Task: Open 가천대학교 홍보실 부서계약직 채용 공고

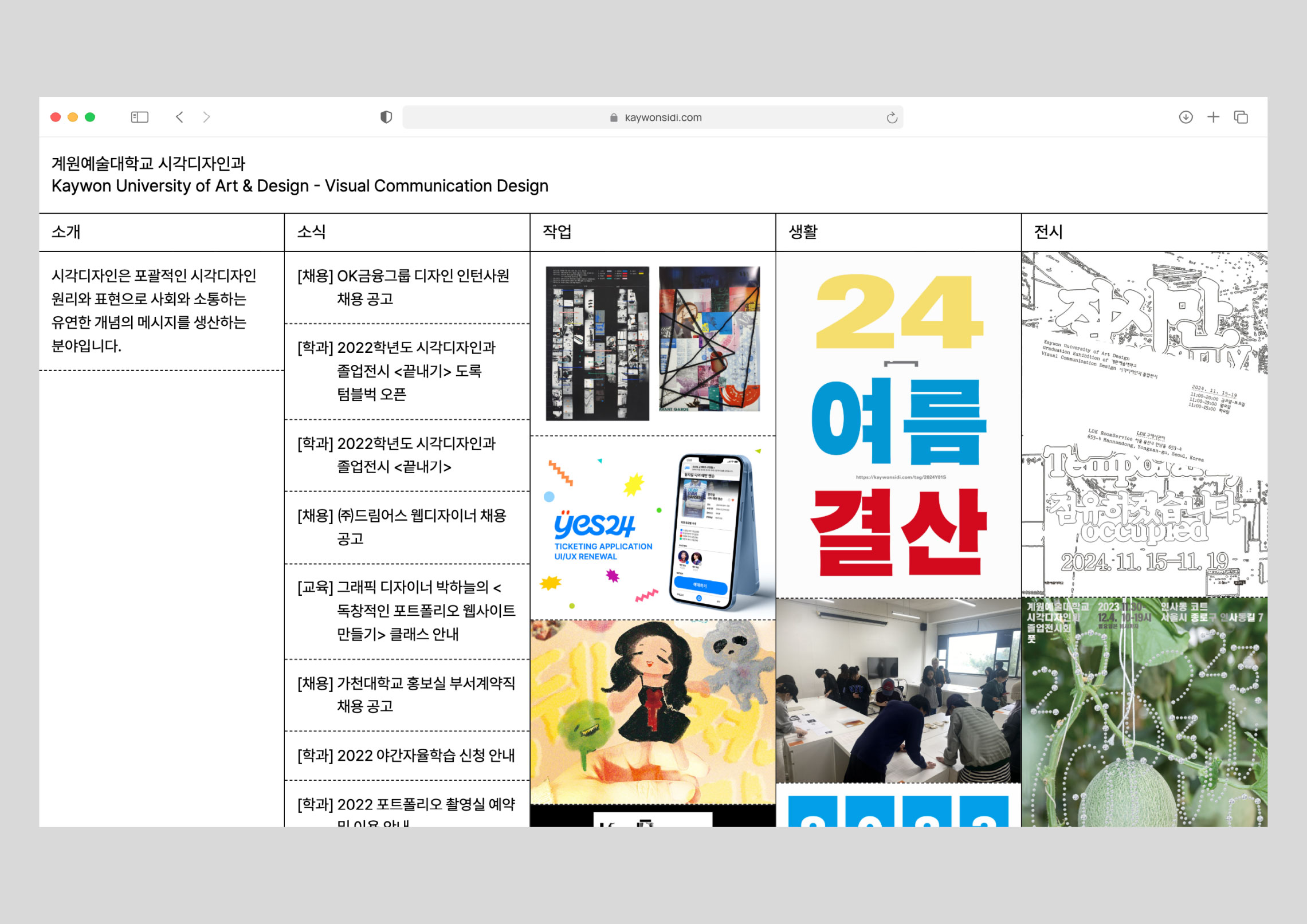Action: (406, 695)
